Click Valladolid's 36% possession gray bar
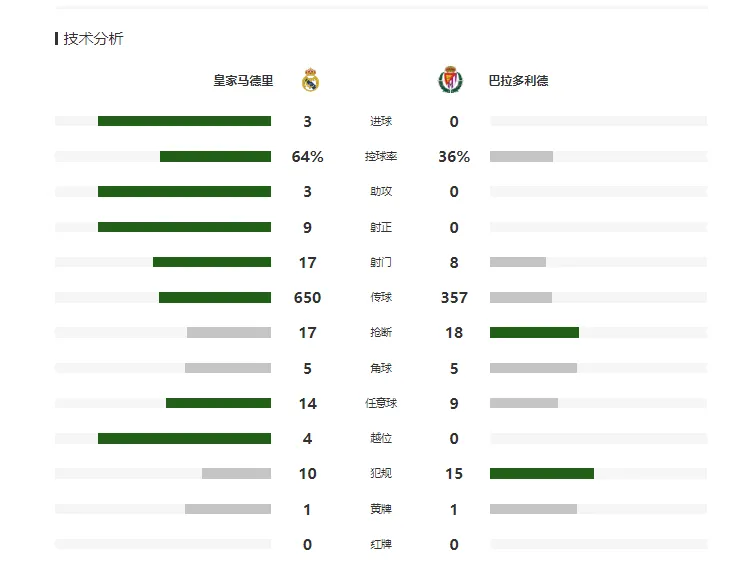Viewport: 739px width, 568px height. (521, 156)
